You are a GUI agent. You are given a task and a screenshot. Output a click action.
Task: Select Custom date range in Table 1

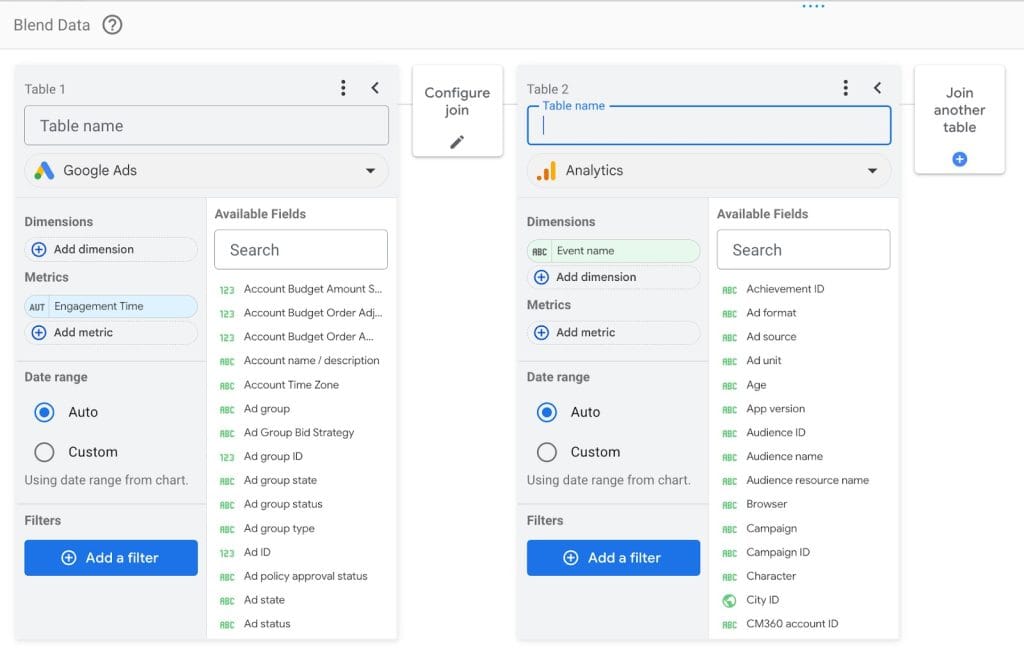click(44, 452)
